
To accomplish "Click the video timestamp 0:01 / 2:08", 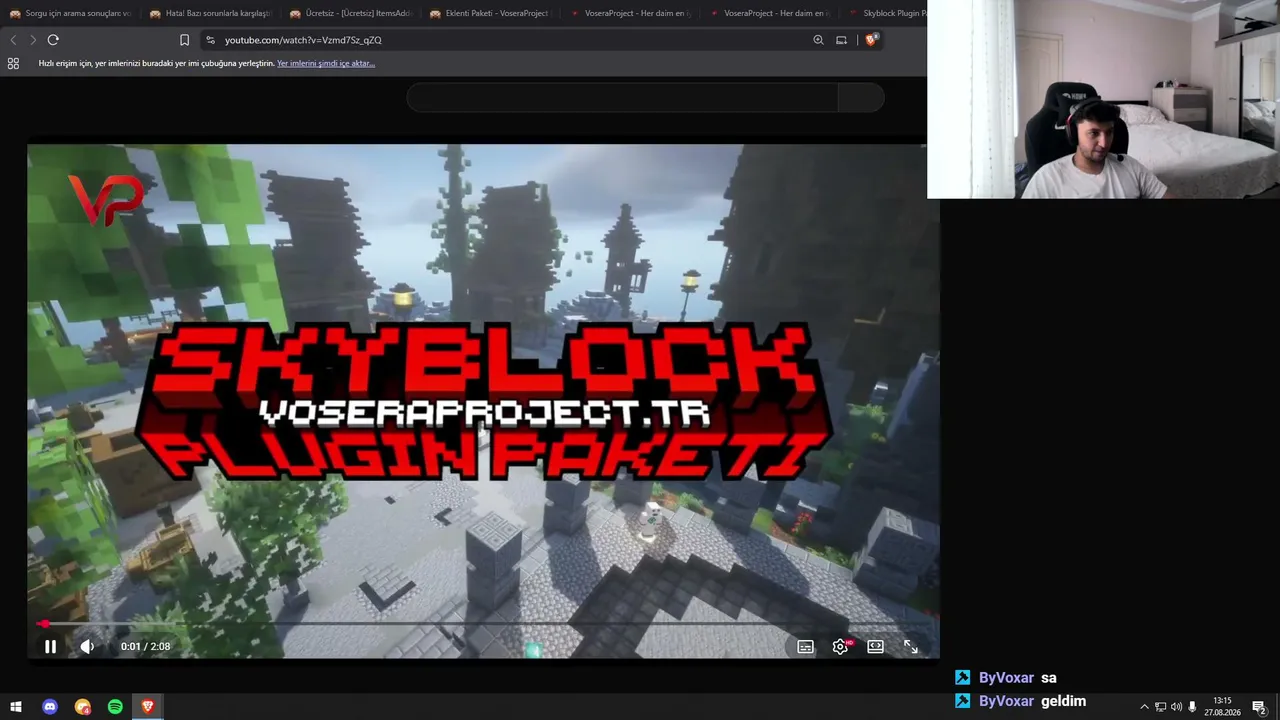I will coord(145,646).
